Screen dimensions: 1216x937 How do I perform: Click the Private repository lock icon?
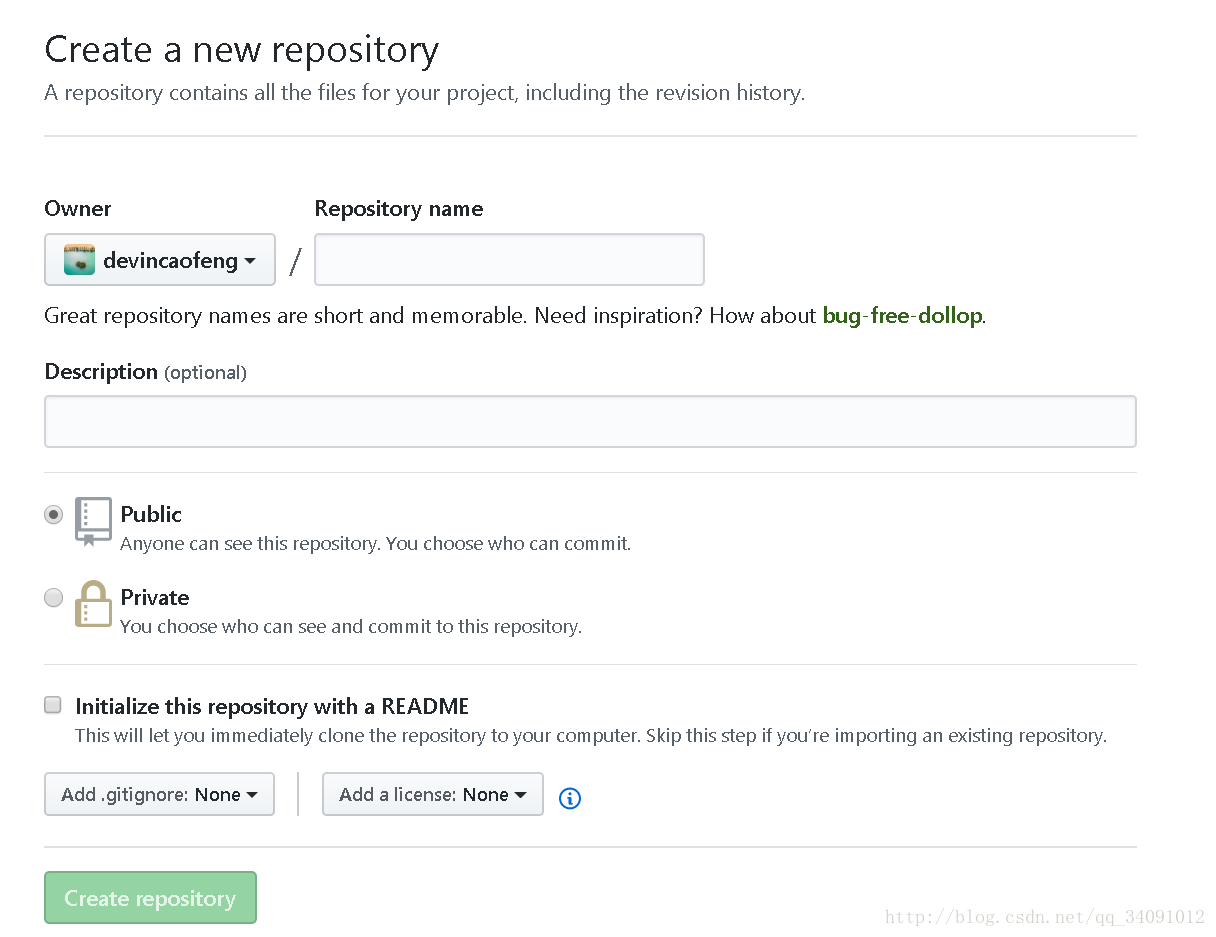(93, 605)
